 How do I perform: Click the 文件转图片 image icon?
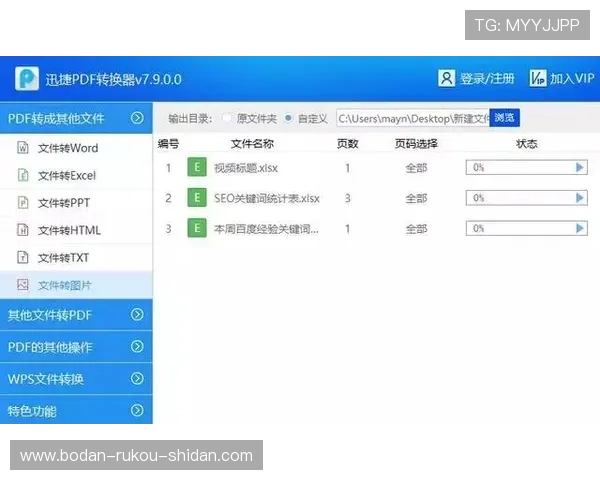[x=23, y=285]
